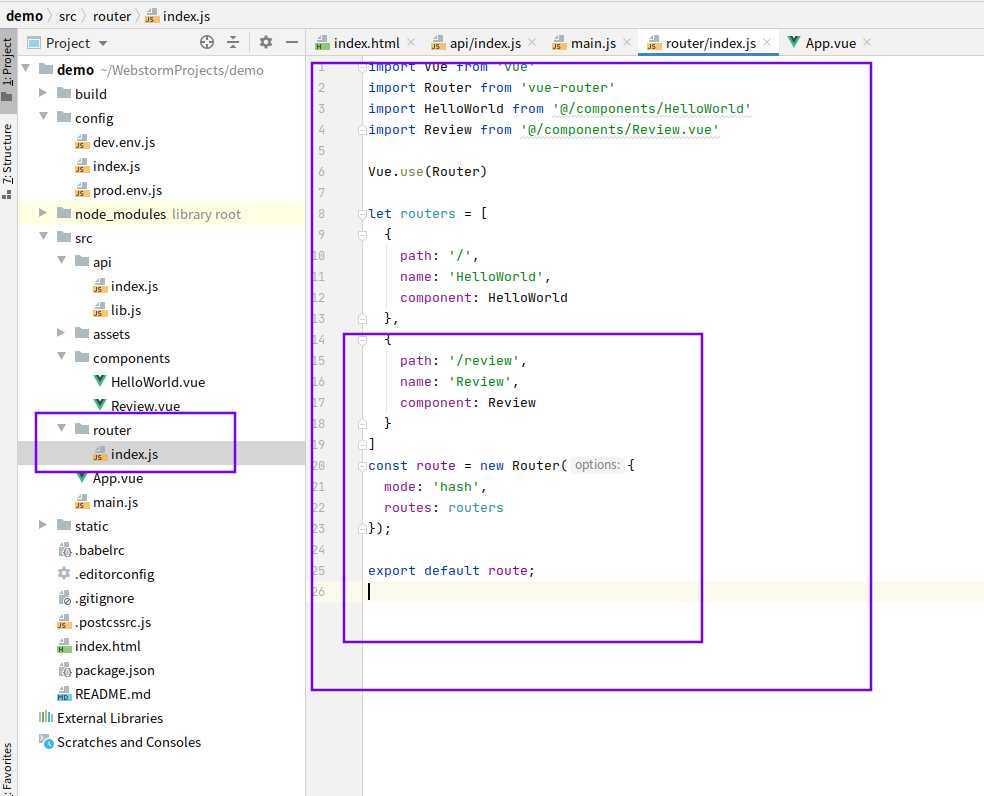Toggle the 7: Structure tool window button
984x796 pixels.
tap(8, 161)
